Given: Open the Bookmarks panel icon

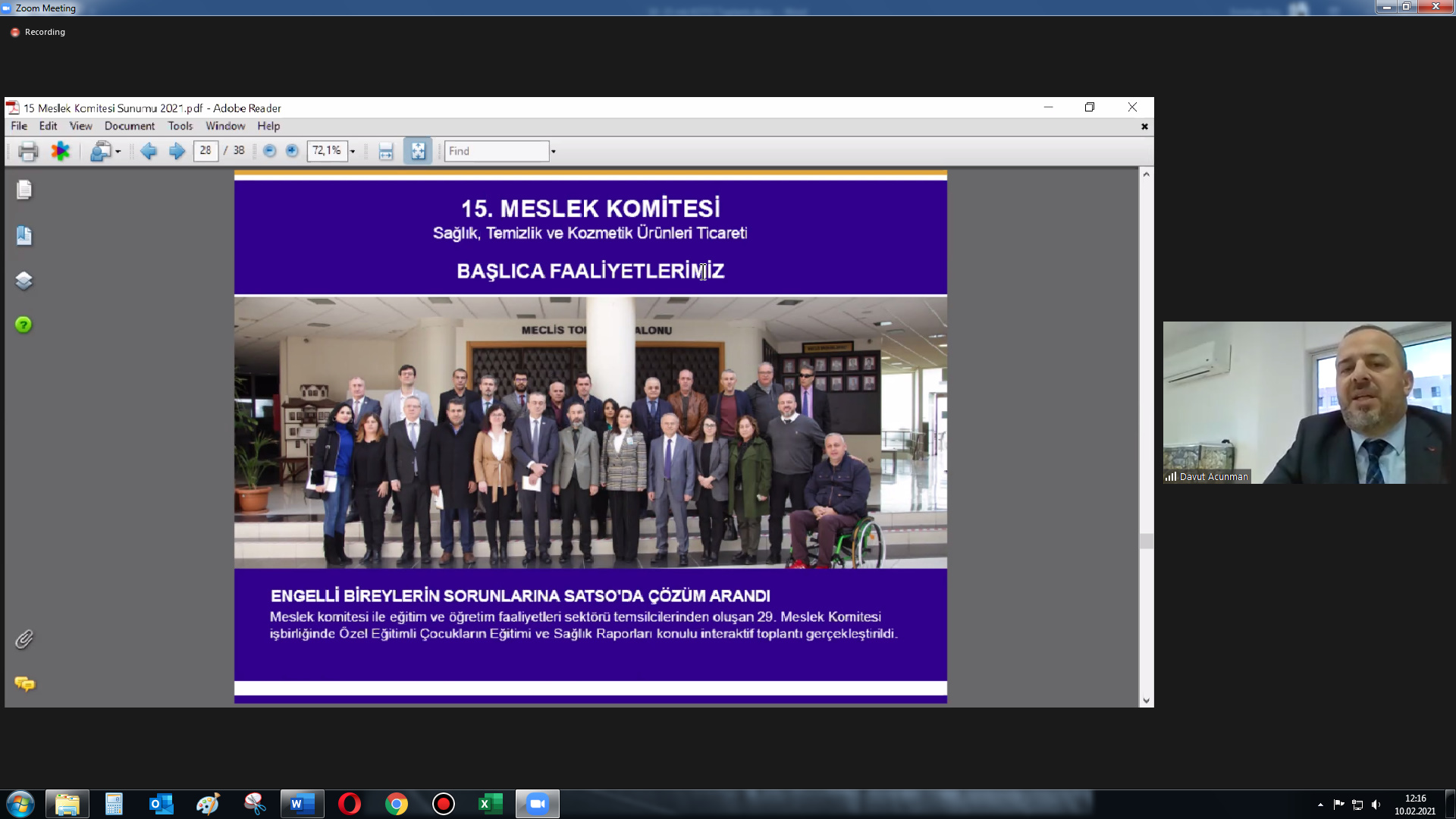Looking at the screenshot, I should [x=24, y=235].
